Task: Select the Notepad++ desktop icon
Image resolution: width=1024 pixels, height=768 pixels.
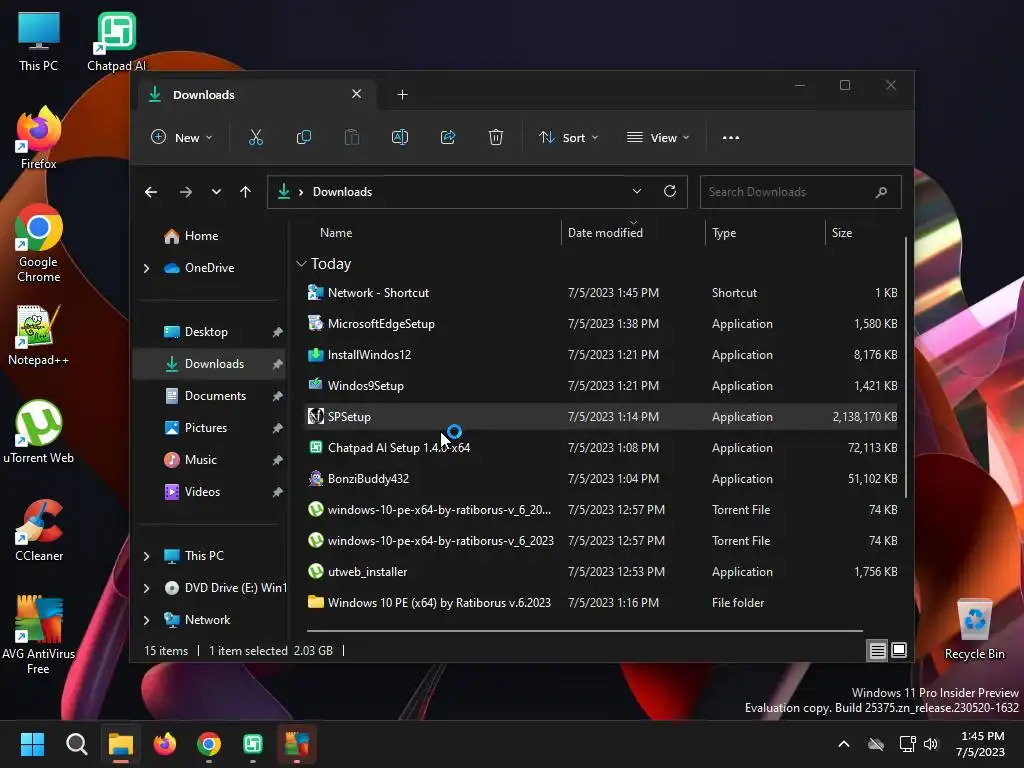Action: pos(39,334)
